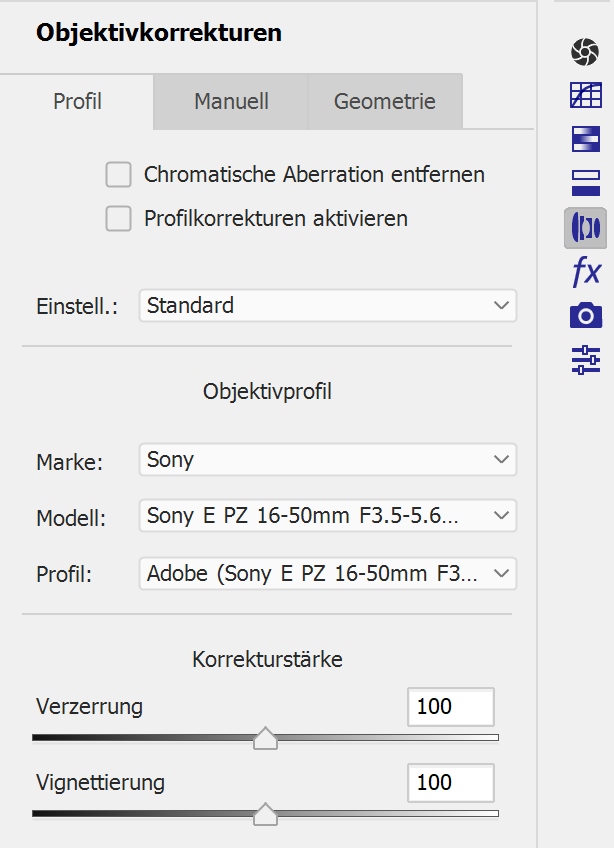This screenshot has height=848, width=614.
Task: Select the Profil tab
Action: [x=77, y=101]
